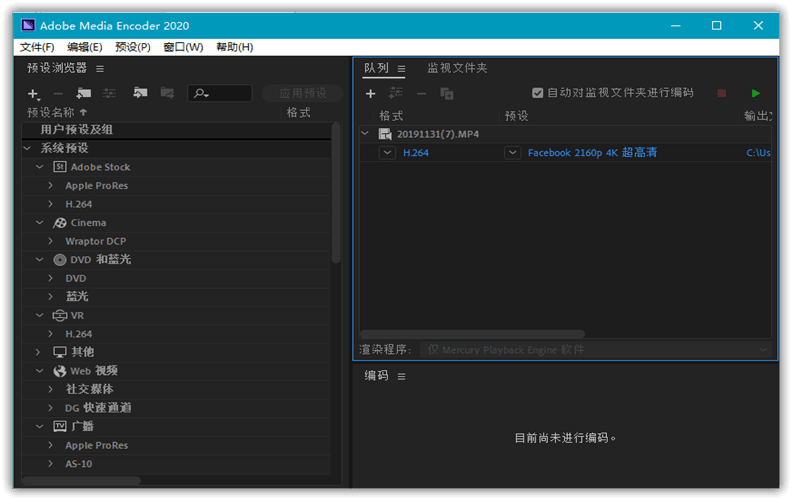Open the Facebook 2160p preset dropdown arrow
Screen dimensions: 792x500
click(x=513, y=153)
